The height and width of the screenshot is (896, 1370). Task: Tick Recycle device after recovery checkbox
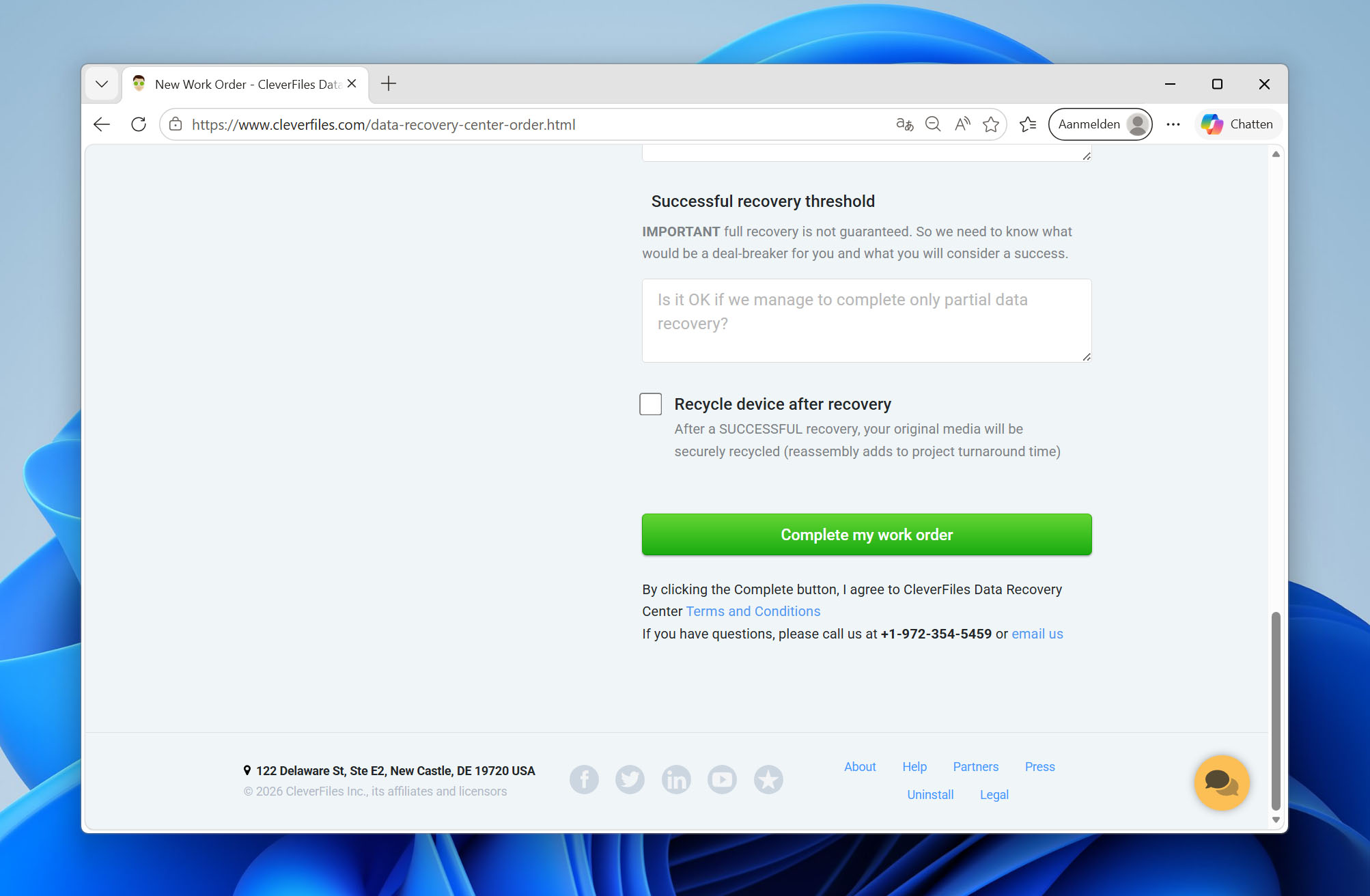(x=650, y=404)
